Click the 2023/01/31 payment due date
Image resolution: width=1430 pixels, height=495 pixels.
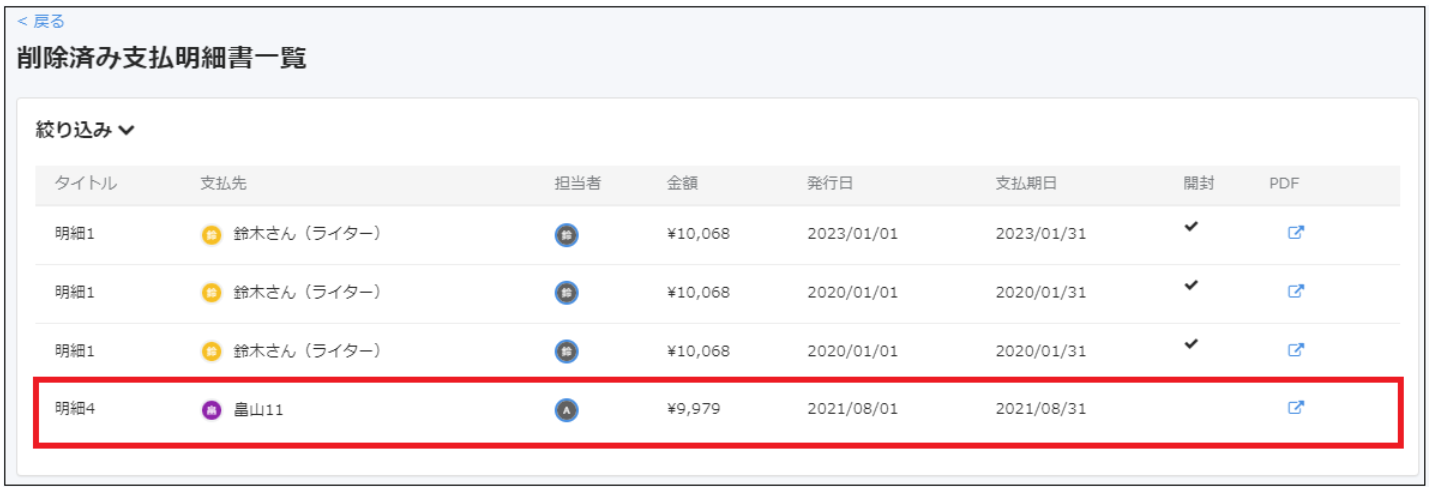1040,234
